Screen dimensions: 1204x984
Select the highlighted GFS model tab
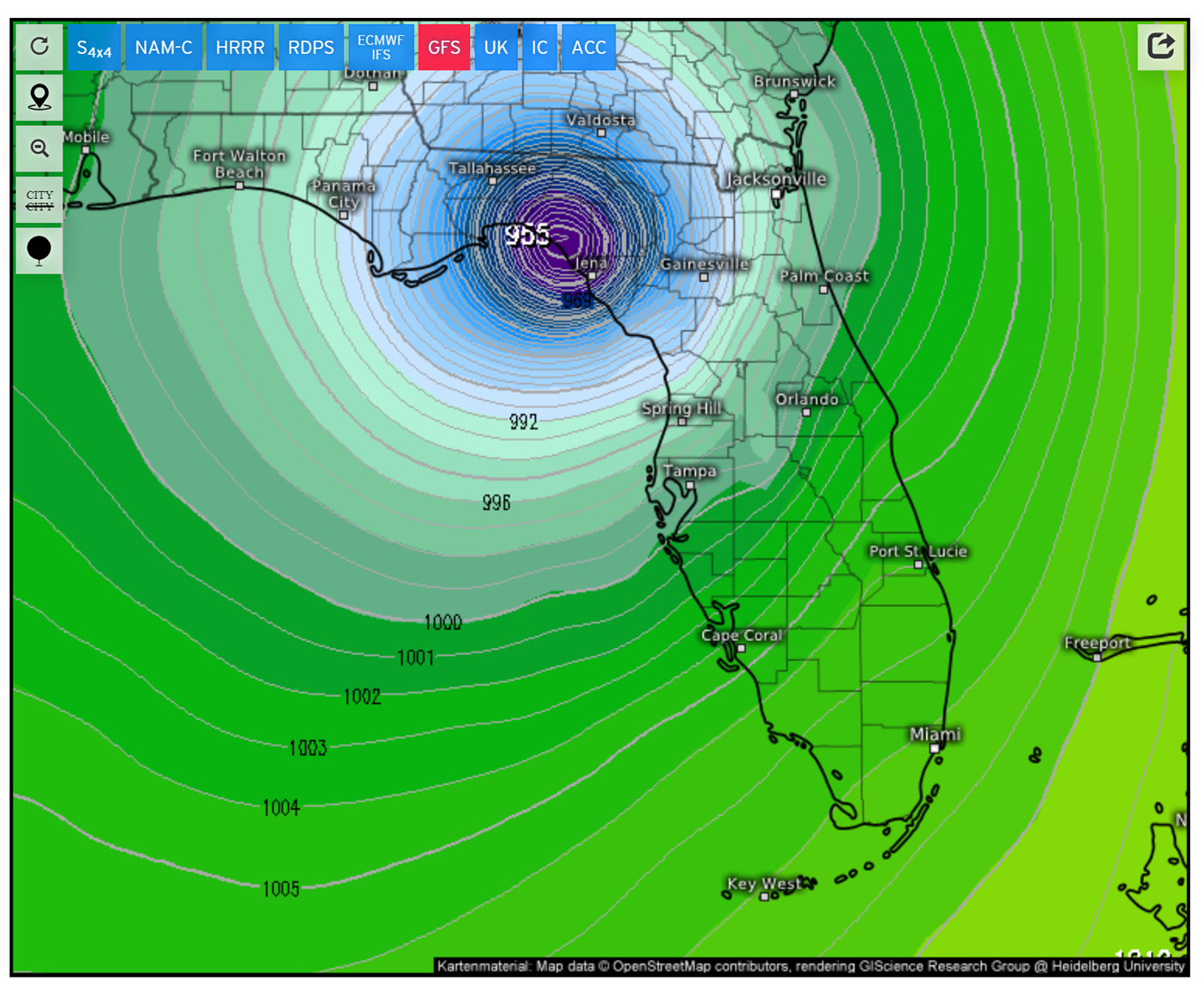point(444,48)
